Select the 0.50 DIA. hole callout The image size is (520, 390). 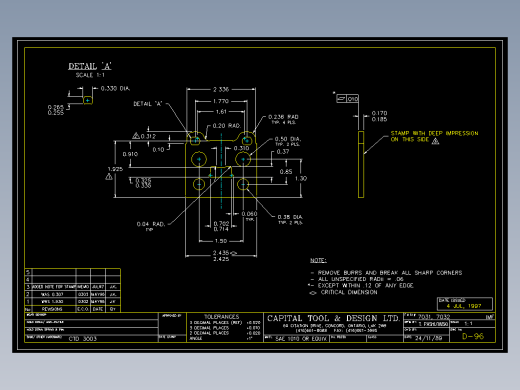pos(288,141)
